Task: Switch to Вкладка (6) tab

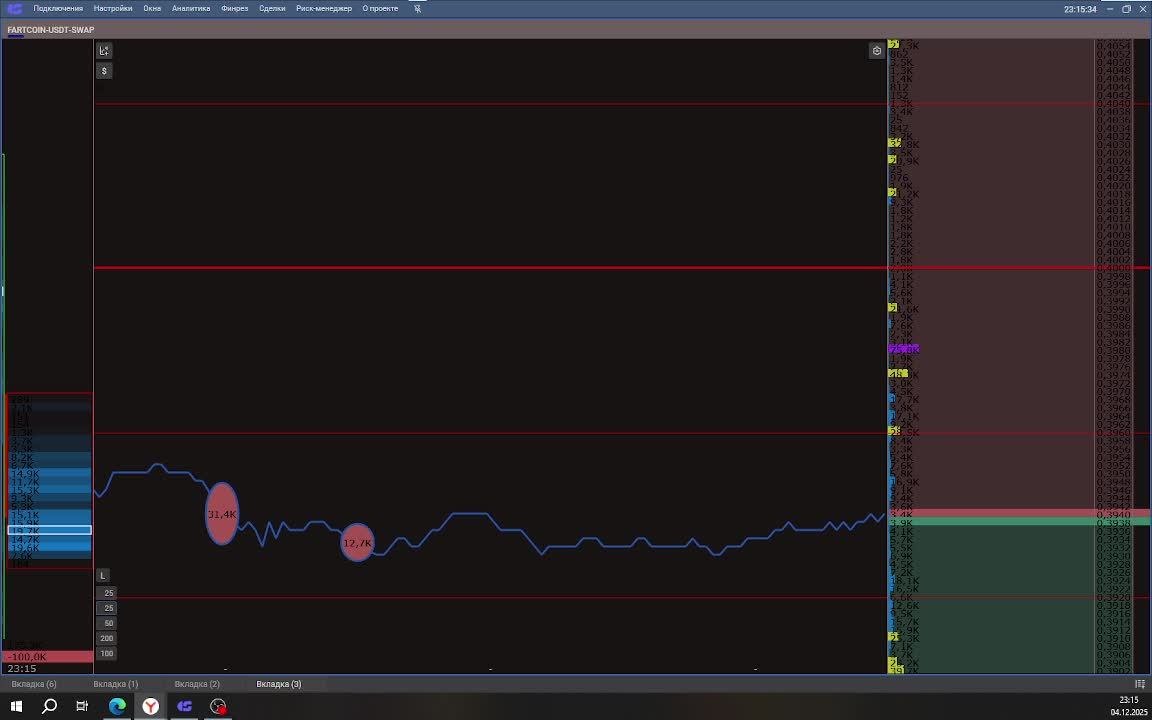Action: [x=34, y=684]
